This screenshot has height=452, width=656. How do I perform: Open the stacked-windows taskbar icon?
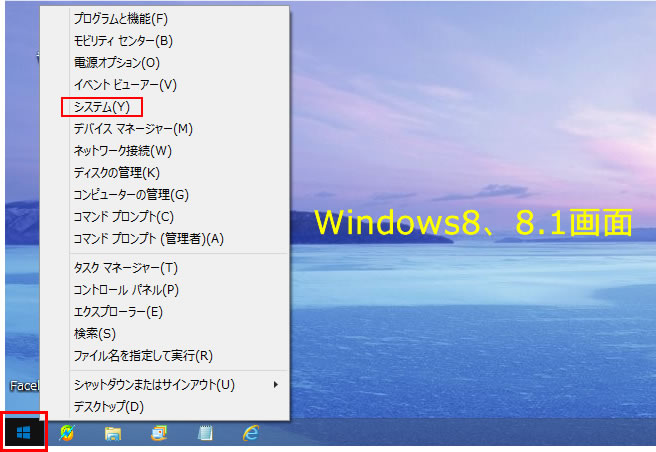[x=159, y=433]
